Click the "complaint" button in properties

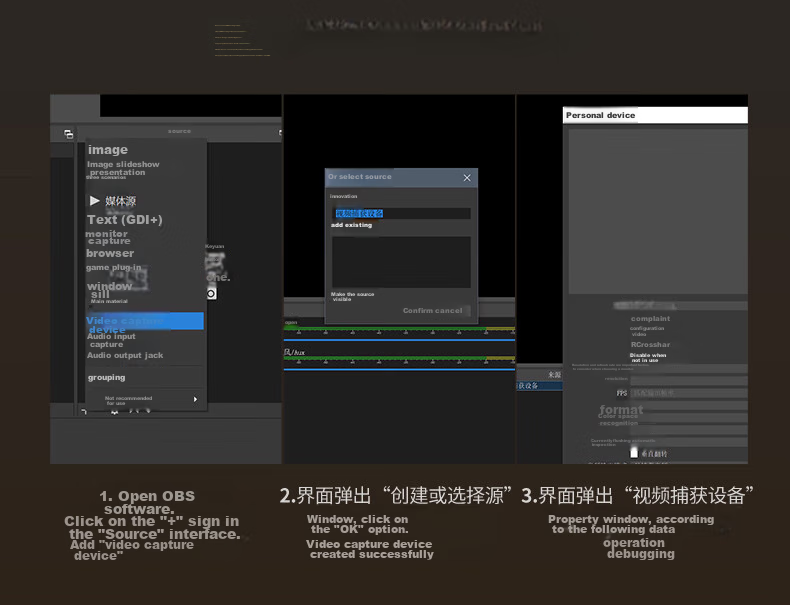[x=650, y=319]
